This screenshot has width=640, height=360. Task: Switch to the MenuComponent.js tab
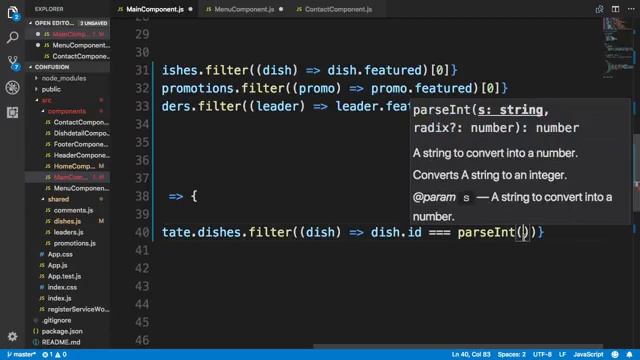[x=244, y=9]
